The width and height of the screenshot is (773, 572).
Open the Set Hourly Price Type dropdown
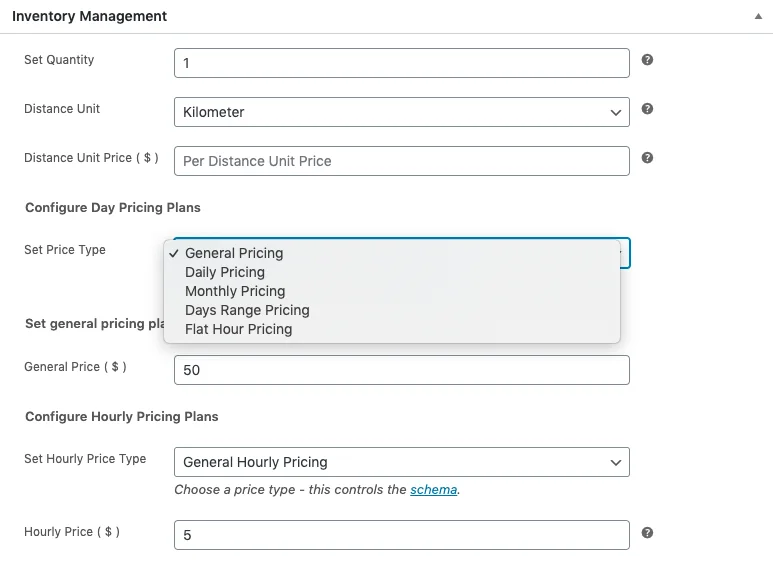(401, 462)
